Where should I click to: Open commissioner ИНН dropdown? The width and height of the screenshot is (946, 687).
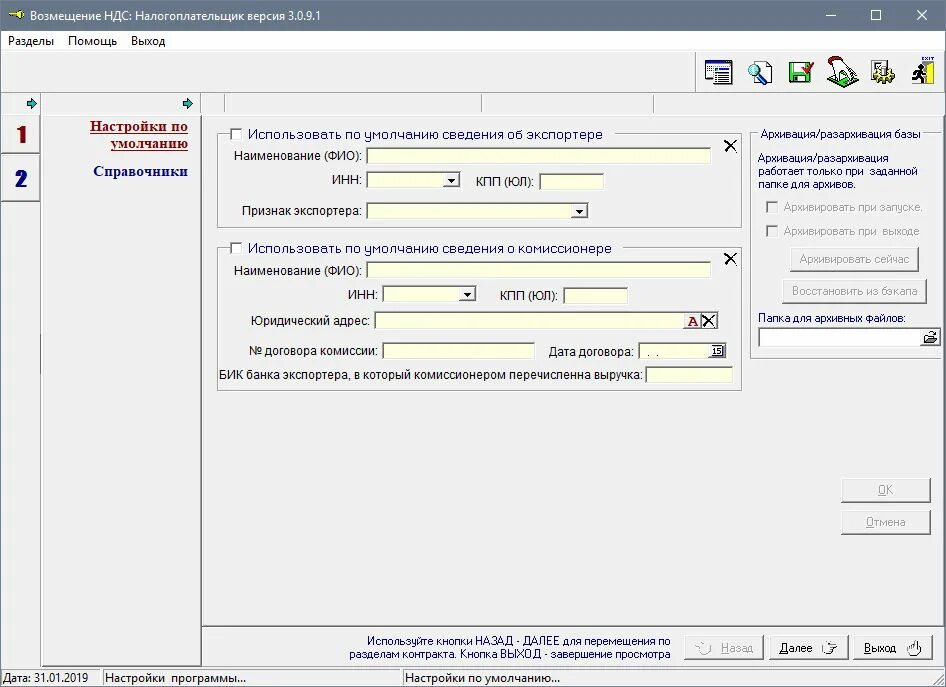tap(467, 294)
